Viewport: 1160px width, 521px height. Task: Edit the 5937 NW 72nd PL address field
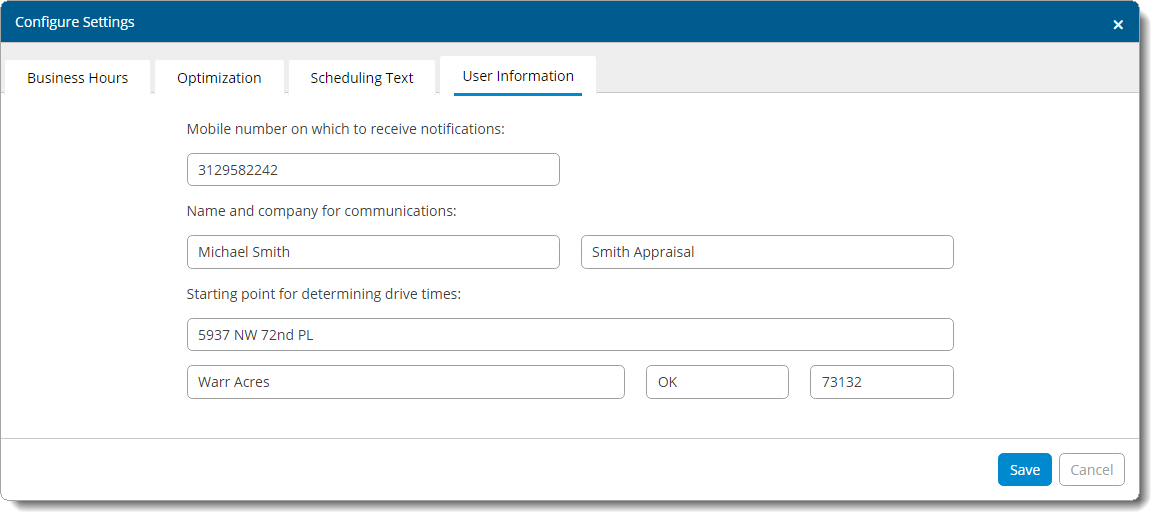pyautogui.click(x=569, y=335)
